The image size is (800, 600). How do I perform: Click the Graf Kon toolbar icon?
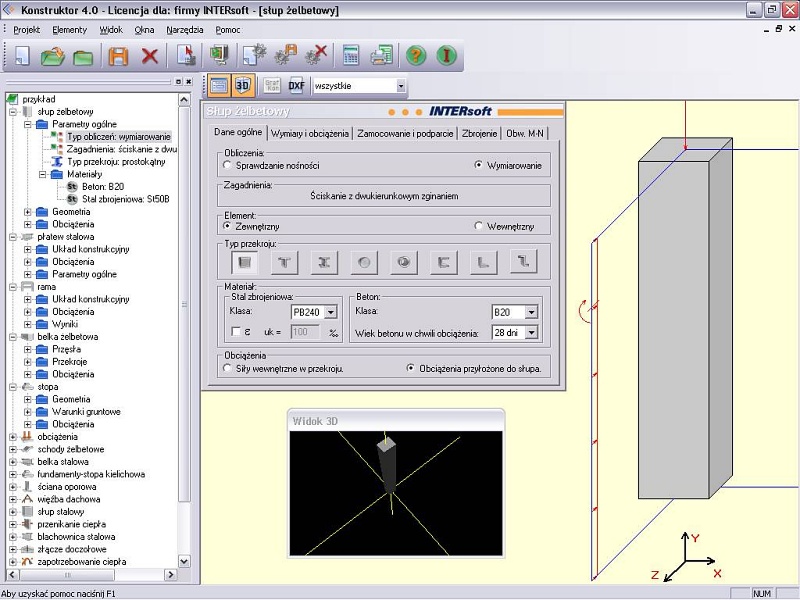point(272,86)
